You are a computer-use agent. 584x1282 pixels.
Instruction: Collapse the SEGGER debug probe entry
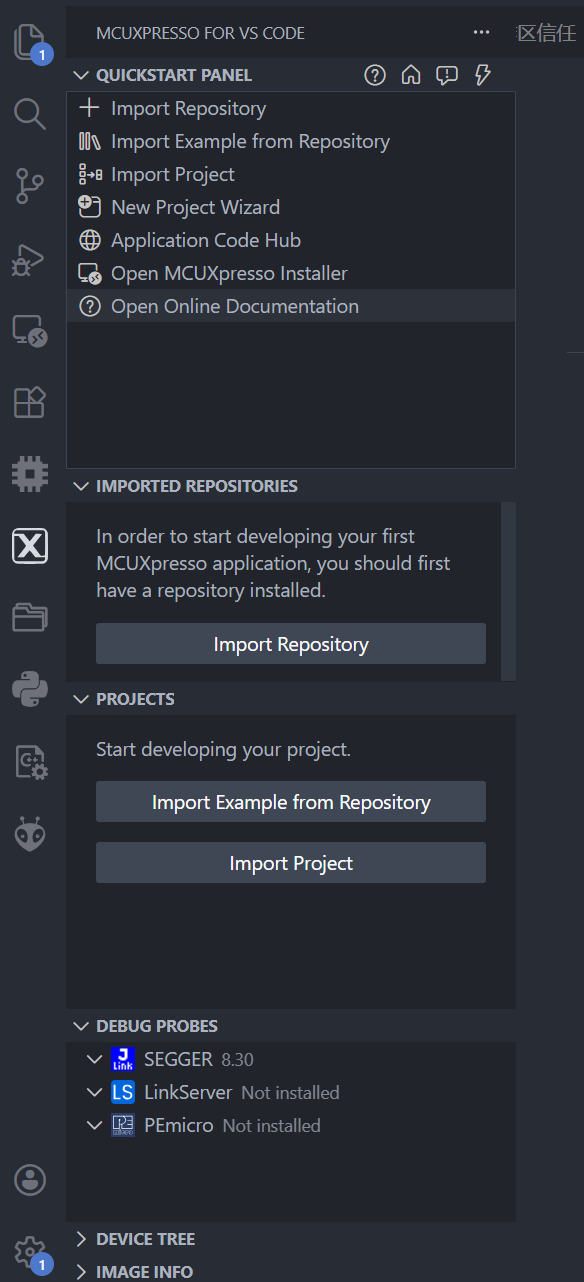point(94,1059)
